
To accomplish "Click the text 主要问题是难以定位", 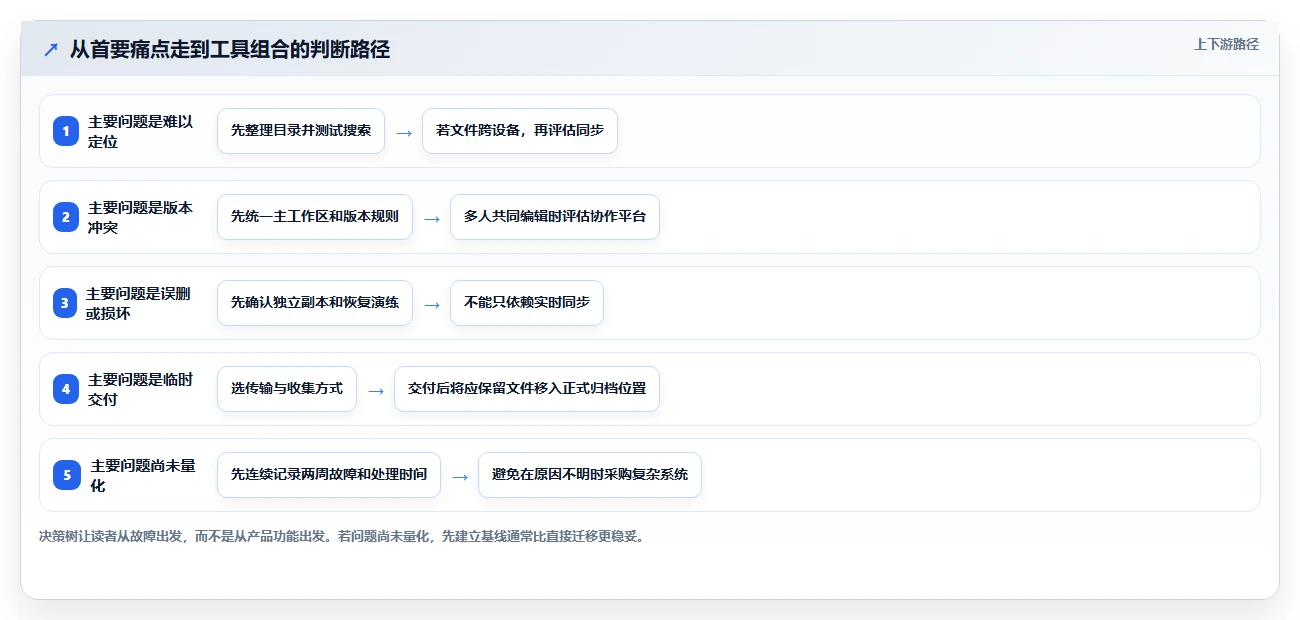I will (141, 131).
